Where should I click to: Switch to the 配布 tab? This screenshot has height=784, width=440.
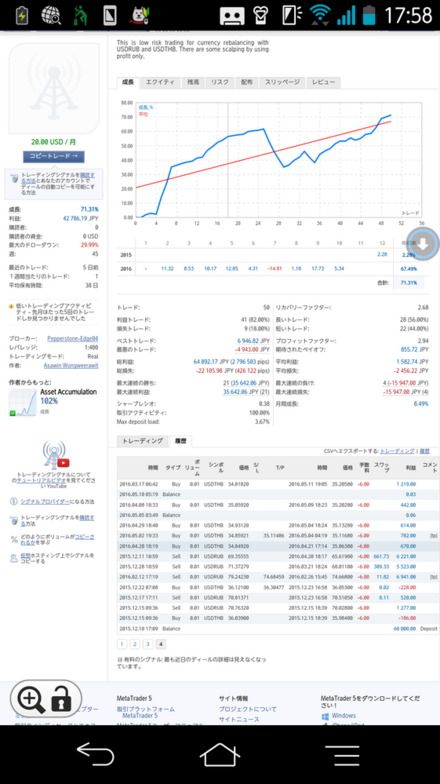pyautogui.click(x=246, y=82)
